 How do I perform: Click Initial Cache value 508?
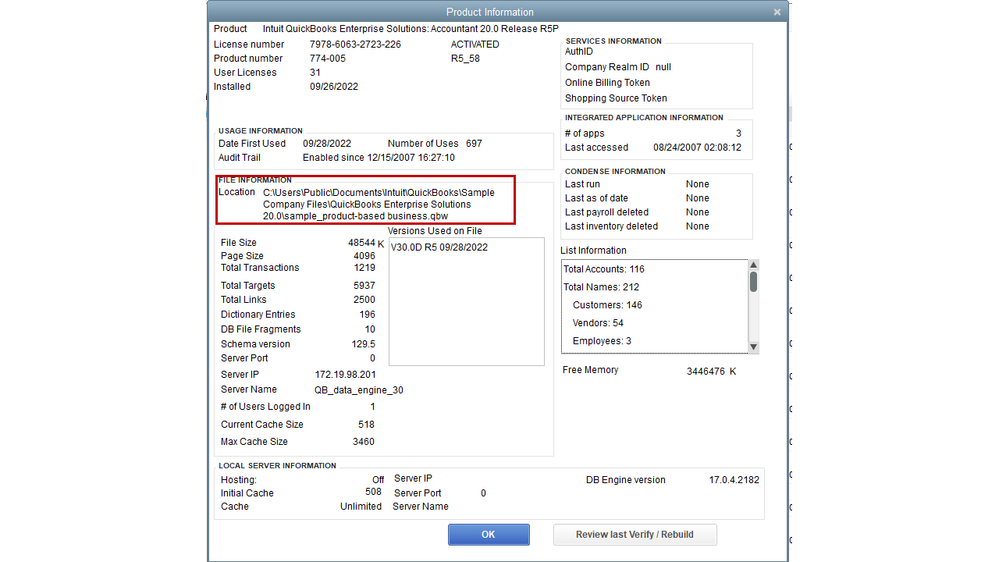click(x=373, y=492)
